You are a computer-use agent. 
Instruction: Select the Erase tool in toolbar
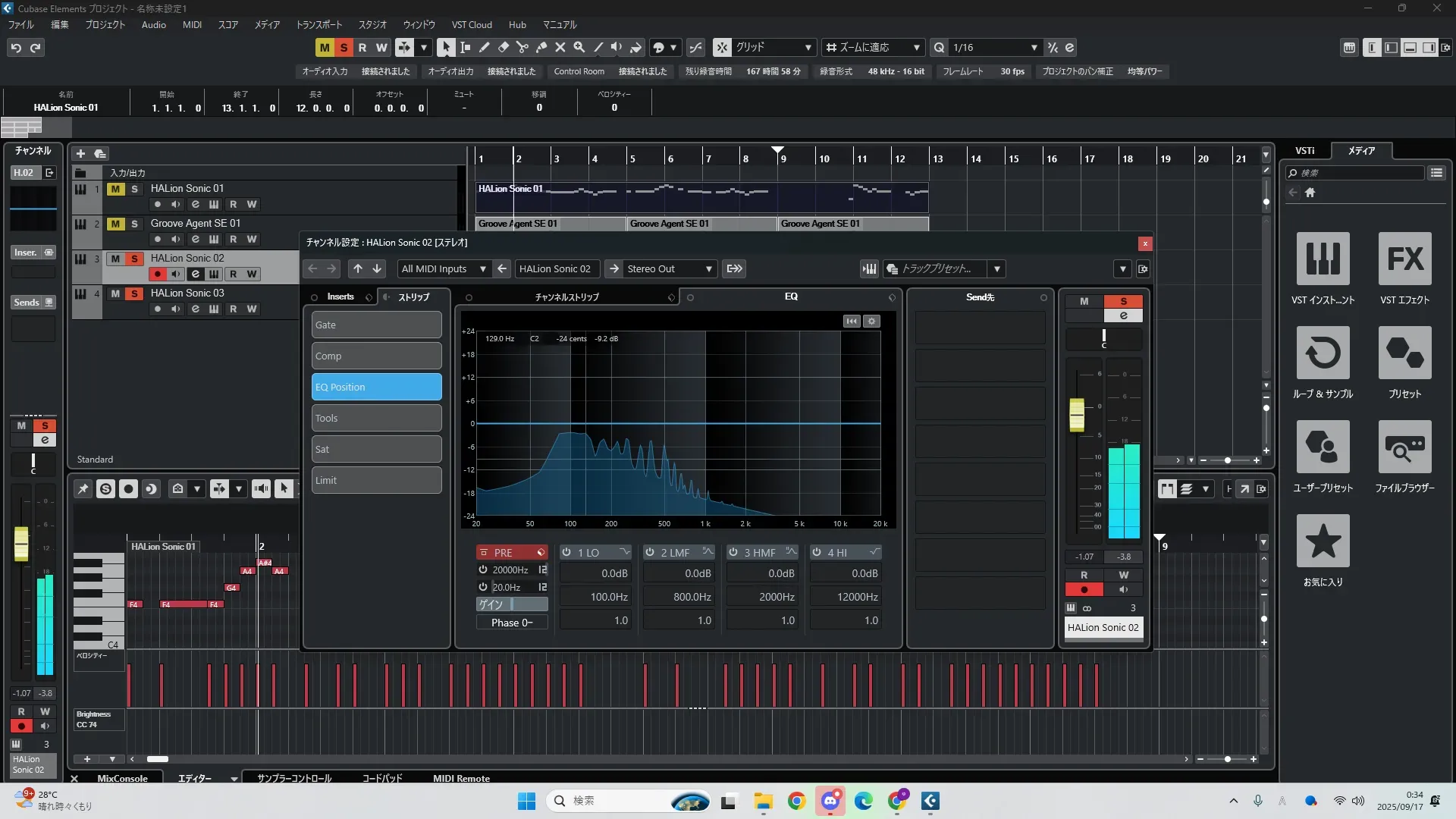(x=504, y=47)
